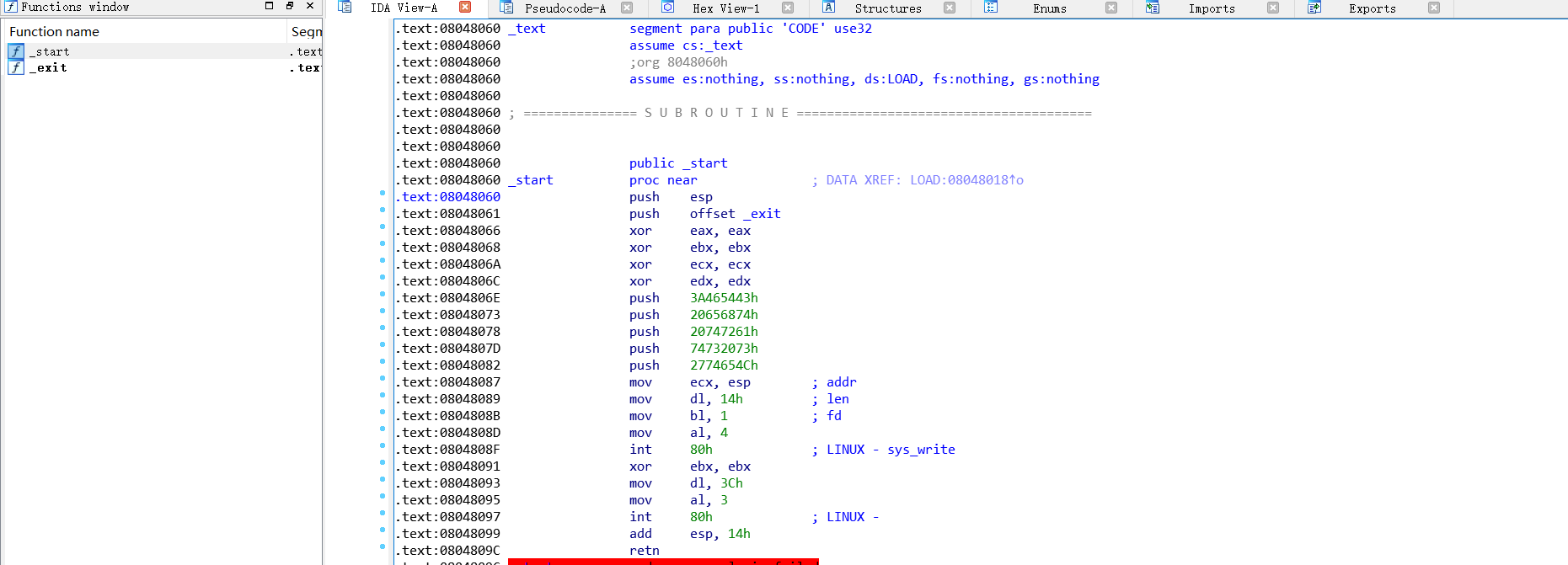Click 'public _start' declaration line
Image resolution: width=1568 pixels, height=565 pixels.
click(x=678, y=163)
